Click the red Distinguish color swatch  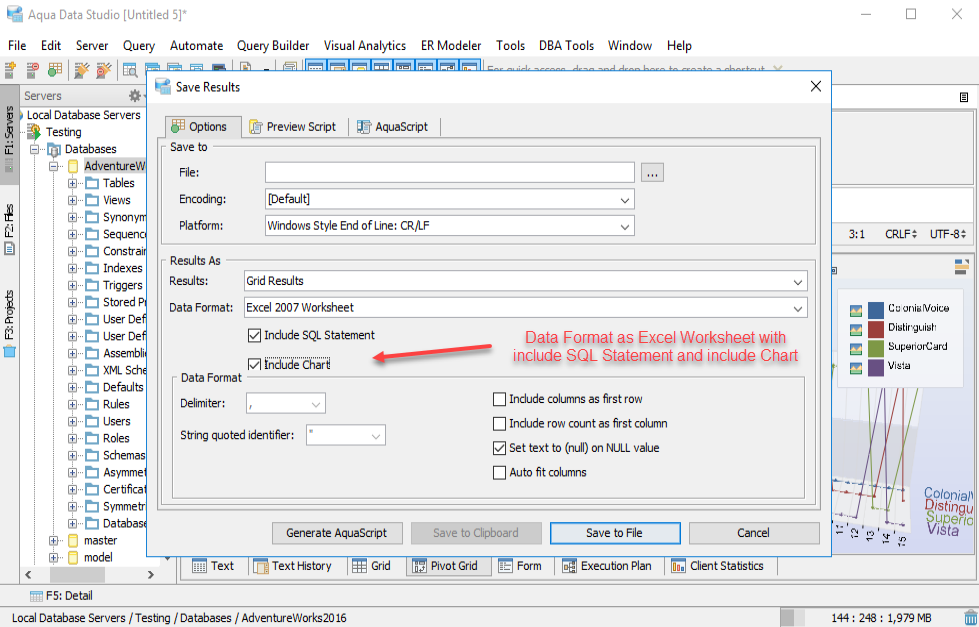(x=876, y=329)
